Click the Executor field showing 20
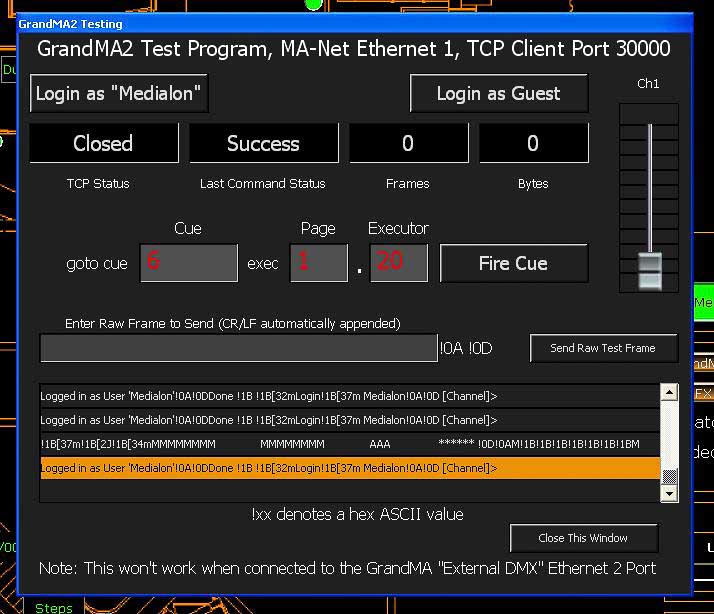This screenshot has width=714, height=614. (399, 263)
